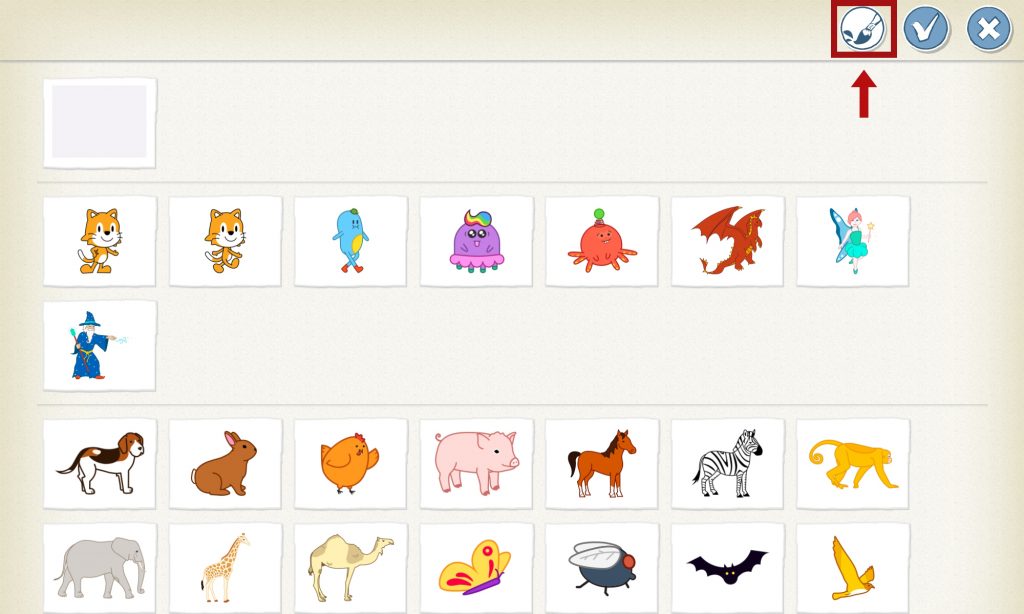
Task: Open the paint editor brush icon
Action: [863, 29]
